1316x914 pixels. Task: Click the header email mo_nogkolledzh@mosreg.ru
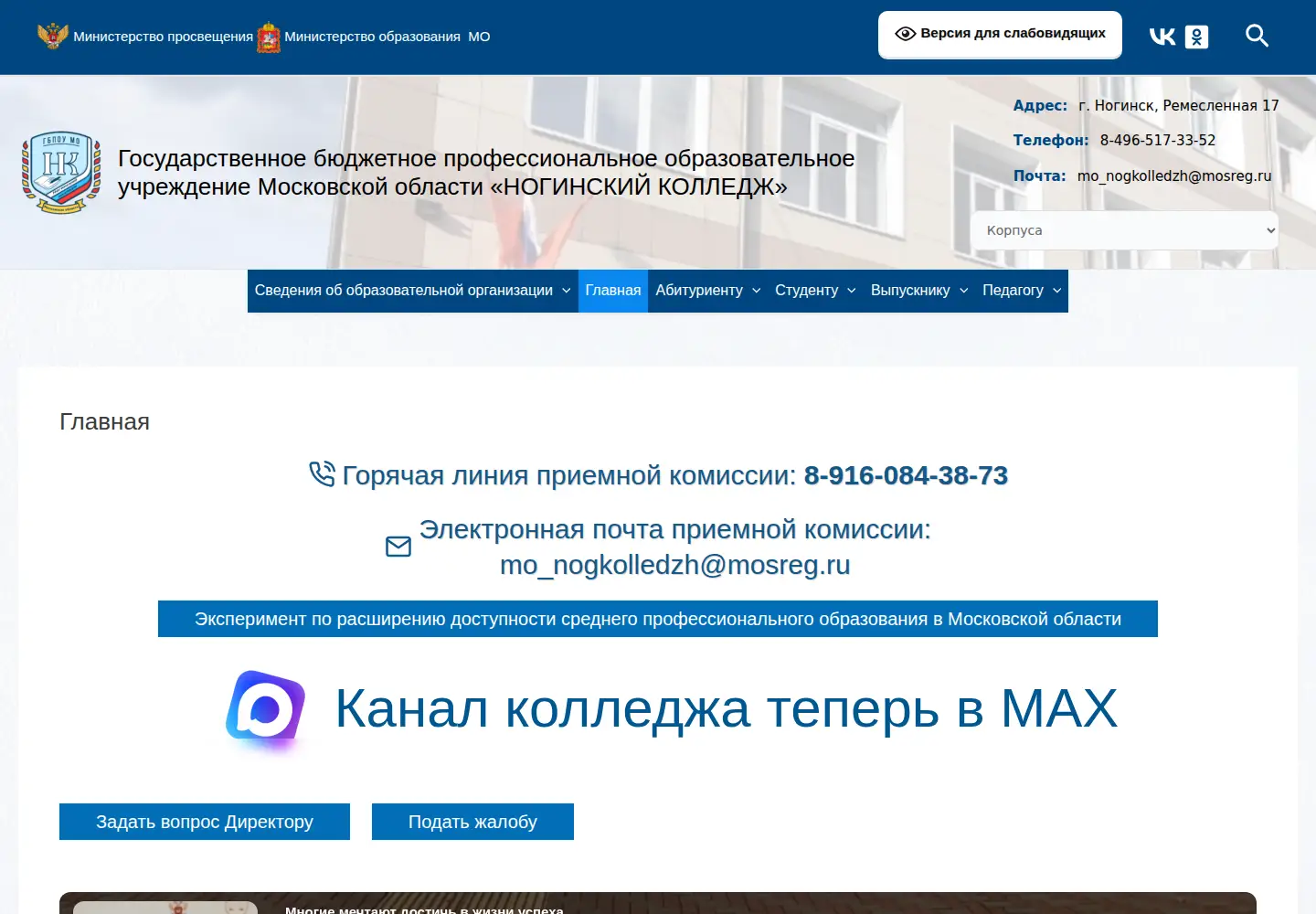1174,175
